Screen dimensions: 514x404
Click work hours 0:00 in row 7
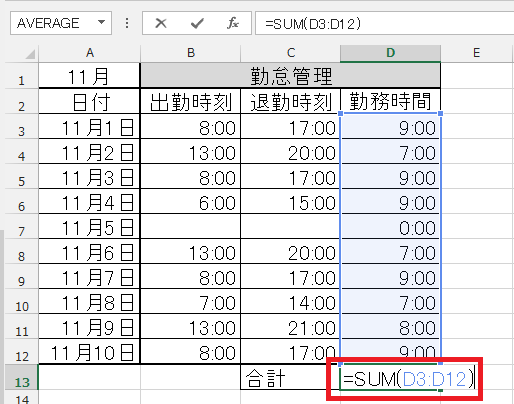(x=390, y=226)
